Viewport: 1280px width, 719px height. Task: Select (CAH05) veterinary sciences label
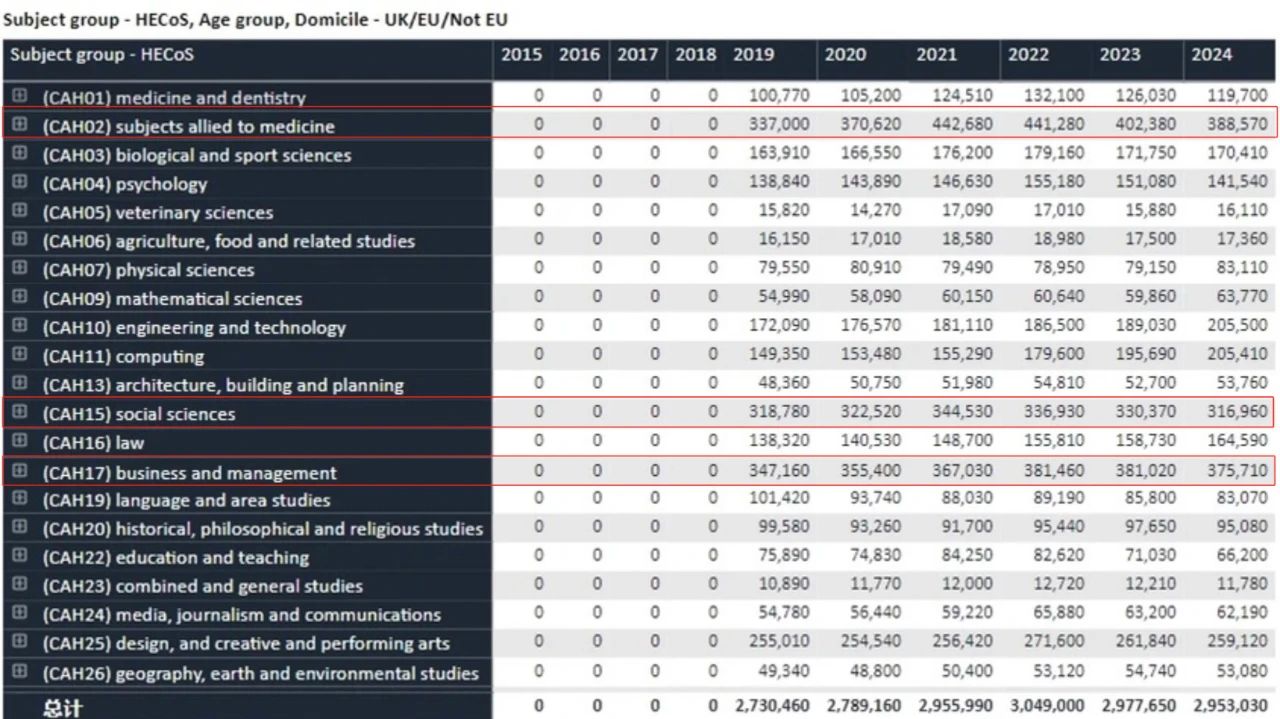[157, 213]
